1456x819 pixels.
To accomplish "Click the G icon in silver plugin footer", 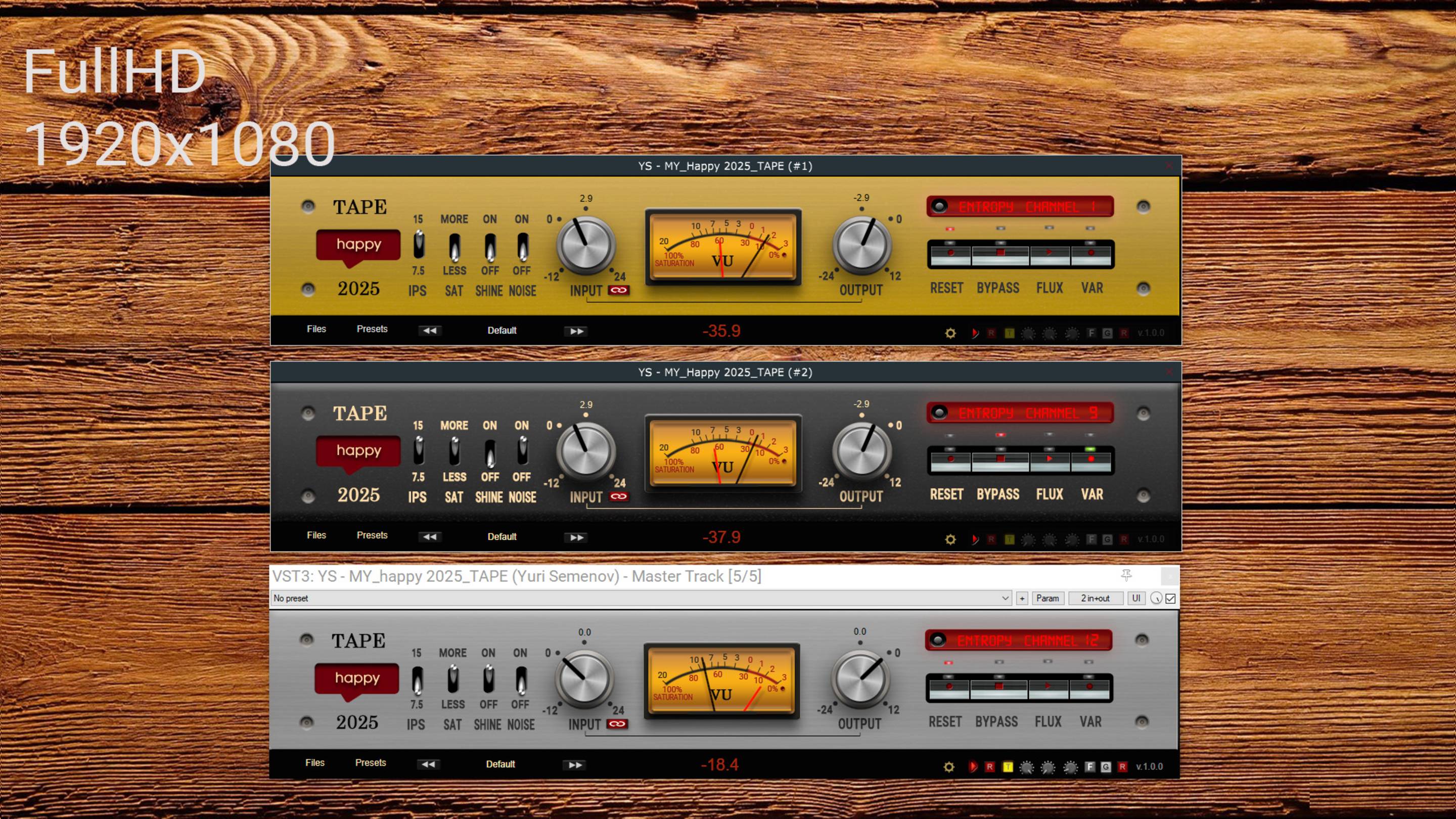I will (x=1106, y=767).
